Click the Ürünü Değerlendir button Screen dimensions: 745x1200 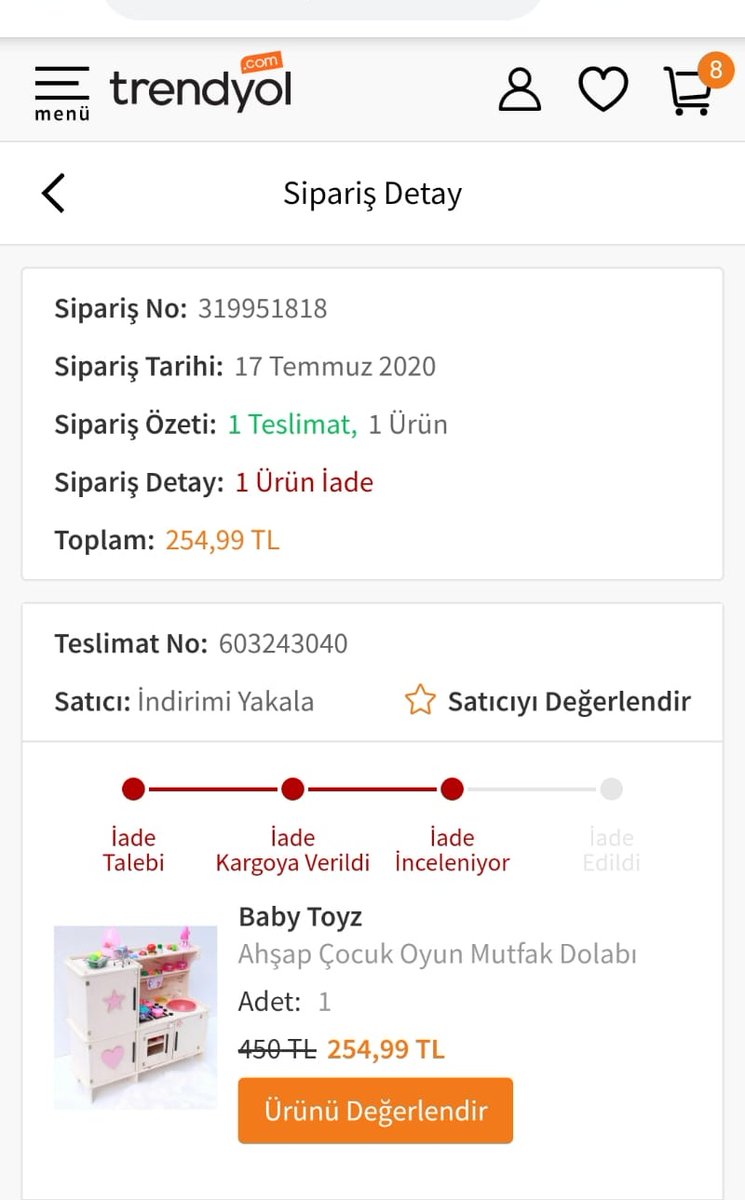375,1110
